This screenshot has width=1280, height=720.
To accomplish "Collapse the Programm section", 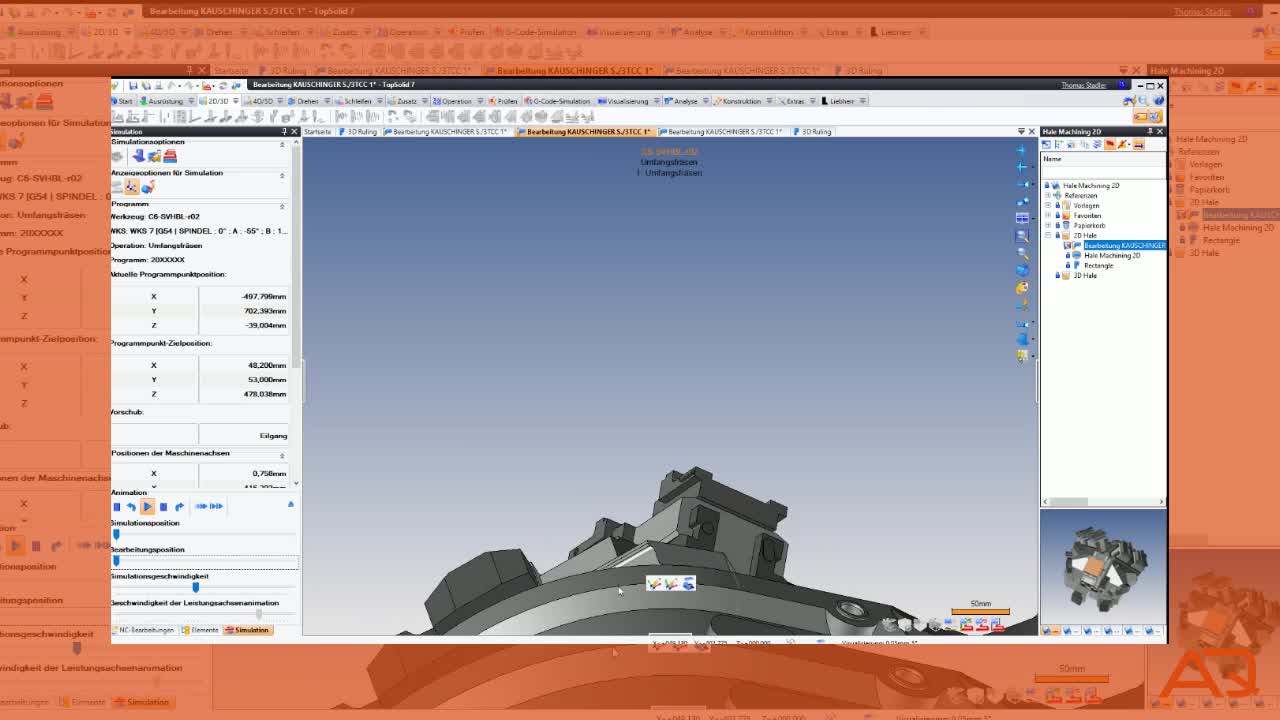I will click(x=282, y=206).
